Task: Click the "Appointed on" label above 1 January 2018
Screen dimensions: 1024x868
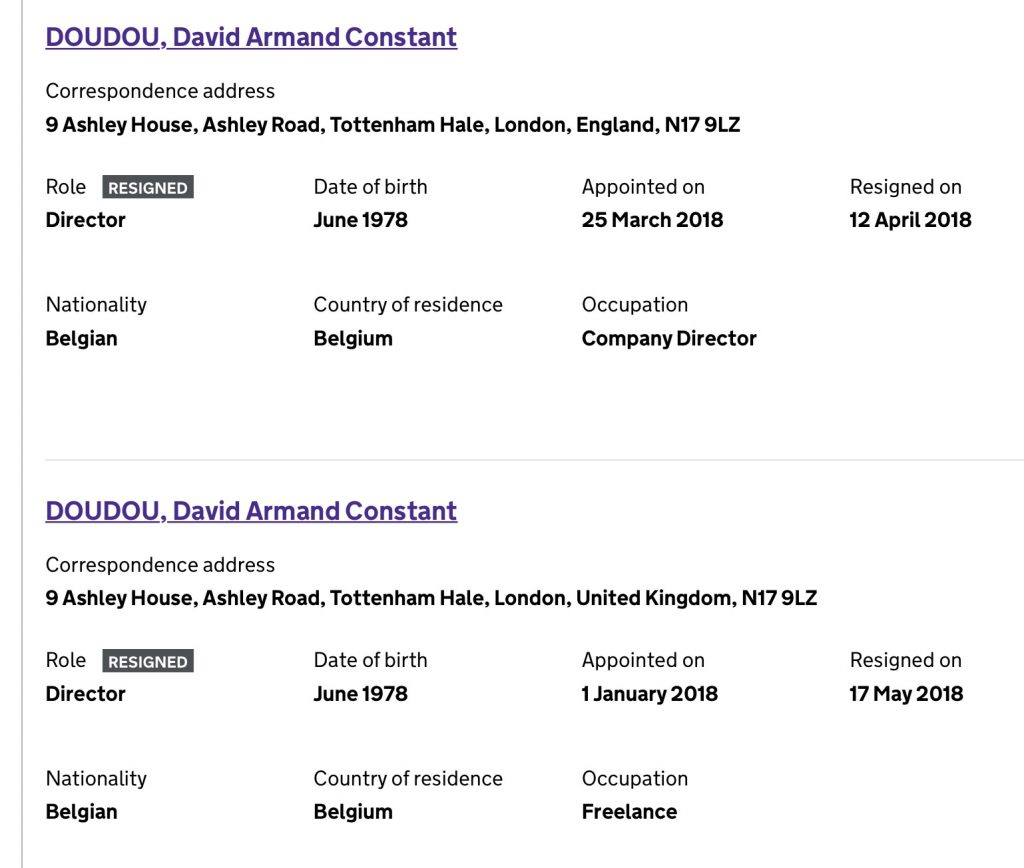Action: 643,661
